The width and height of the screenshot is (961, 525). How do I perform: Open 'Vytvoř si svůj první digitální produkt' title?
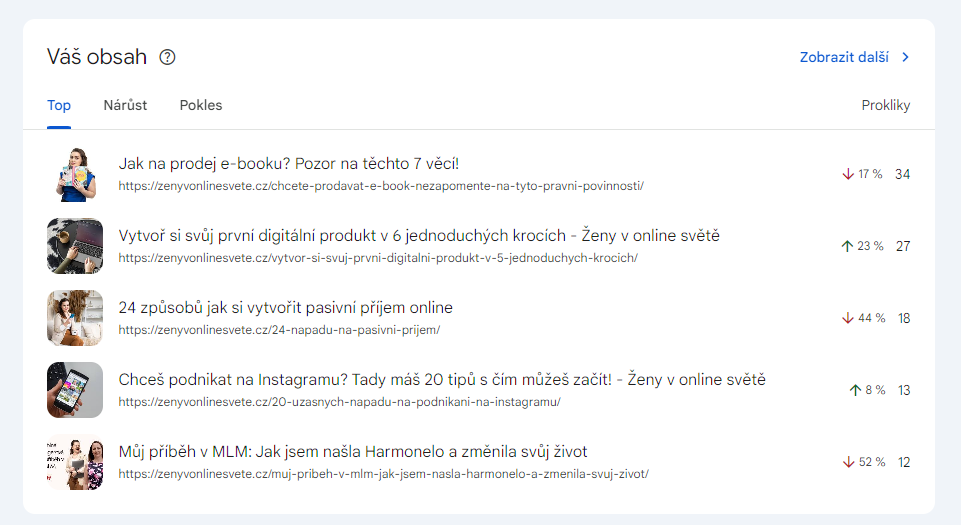(418, 236)
